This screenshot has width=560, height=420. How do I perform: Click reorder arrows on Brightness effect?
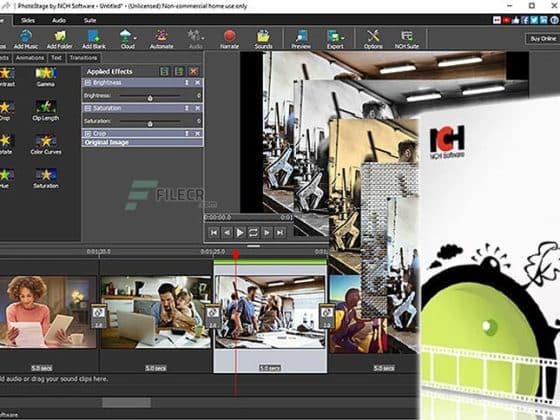tap(186, 83)
